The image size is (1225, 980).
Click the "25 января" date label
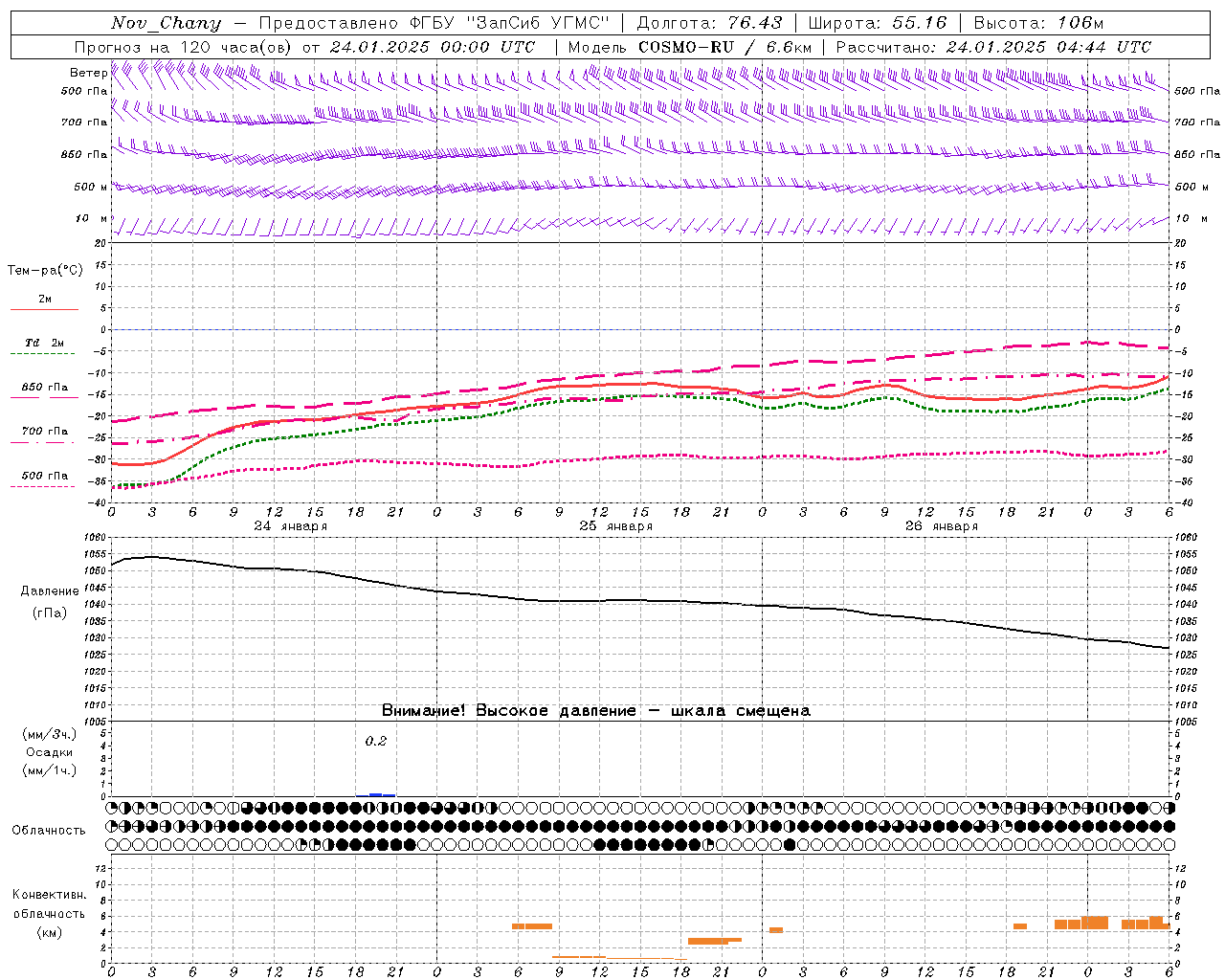615,525
